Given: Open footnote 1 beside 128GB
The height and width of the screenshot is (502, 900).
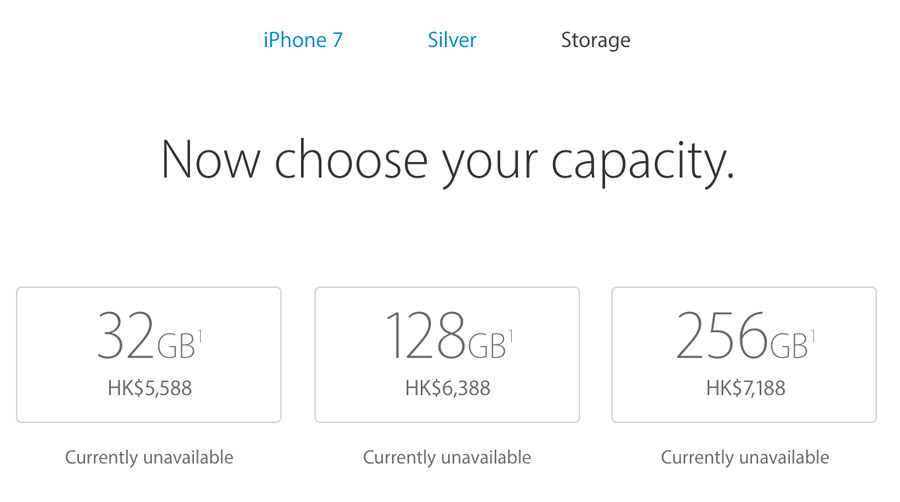Looking at the screenshot, I should point(510,334).
